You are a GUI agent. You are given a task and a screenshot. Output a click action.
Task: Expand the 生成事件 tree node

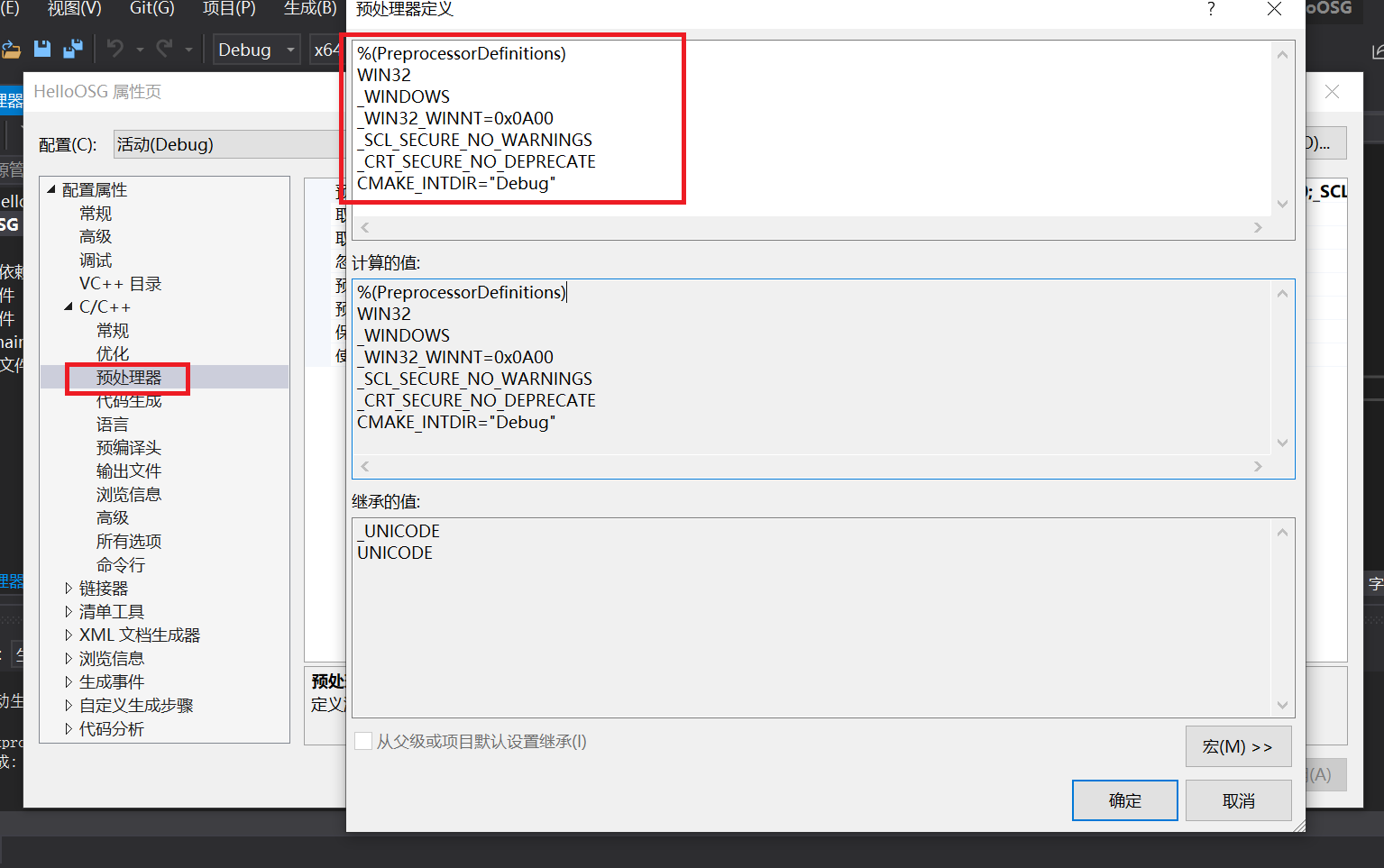click(x=70, y=681)
